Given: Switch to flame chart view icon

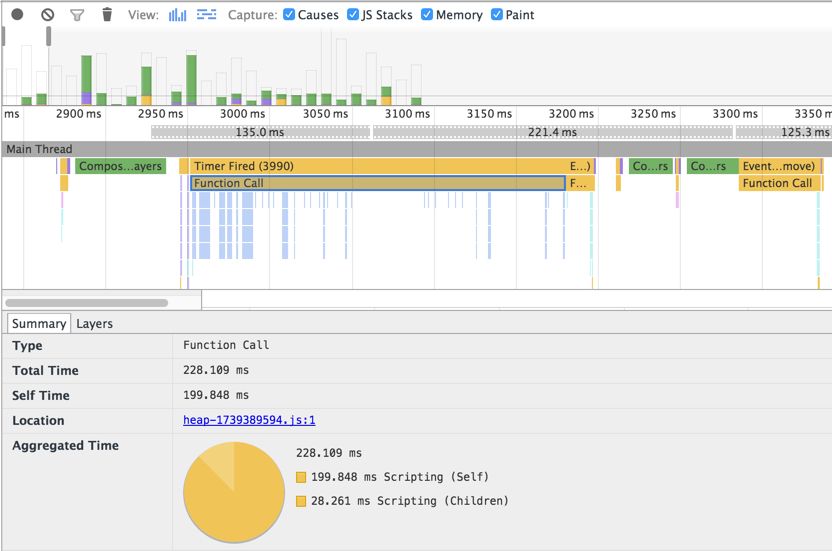Looking at the screenshot, I should (206, 14).
